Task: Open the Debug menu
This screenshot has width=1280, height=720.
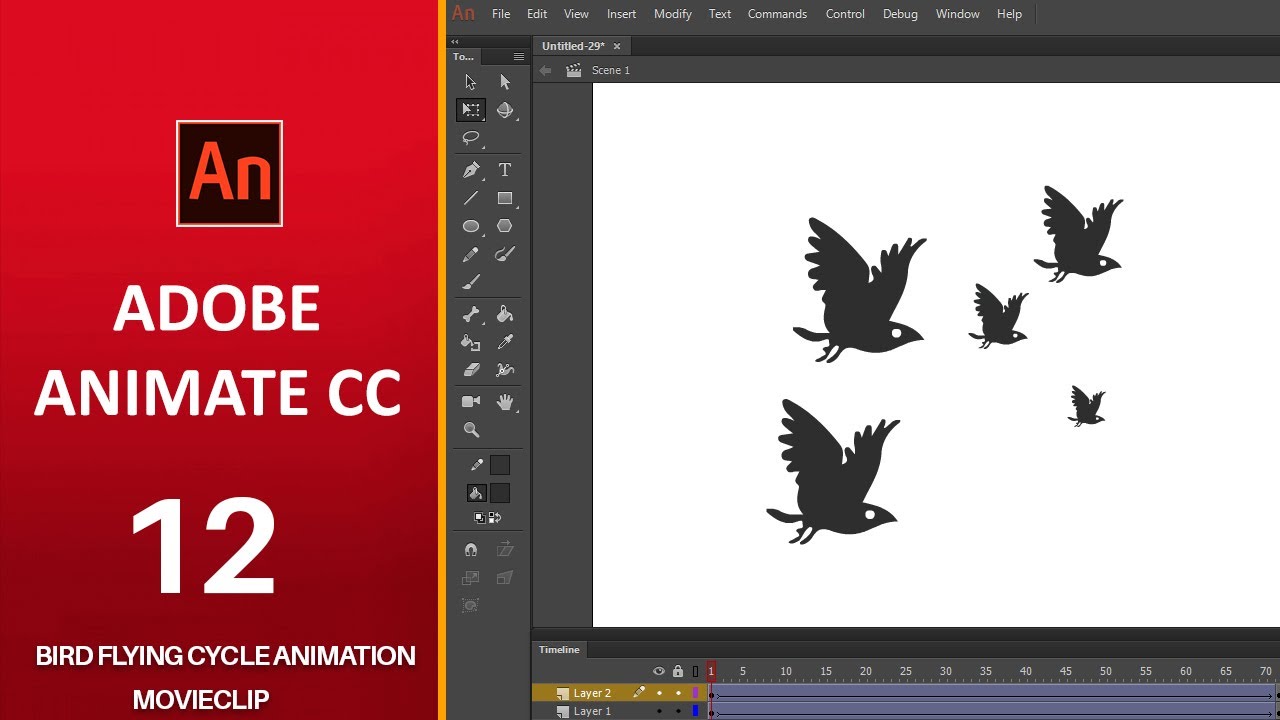Action: click(x=900, y=14)
